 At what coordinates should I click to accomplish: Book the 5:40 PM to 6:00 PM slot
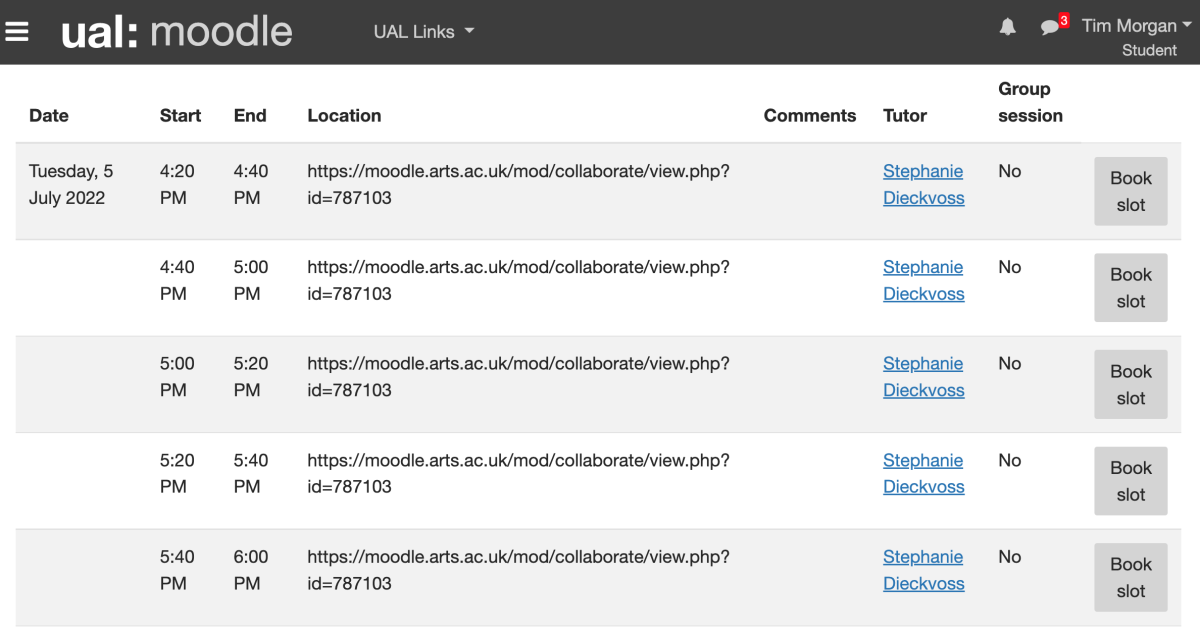[x=1130, y=577]
